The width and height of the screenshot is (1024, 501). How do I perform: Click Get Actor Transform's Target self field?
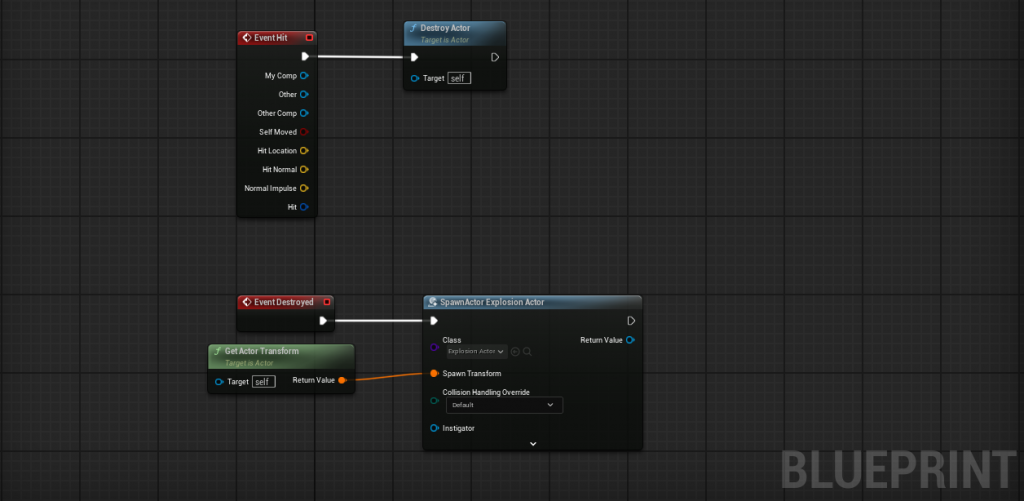click(263, 381)
